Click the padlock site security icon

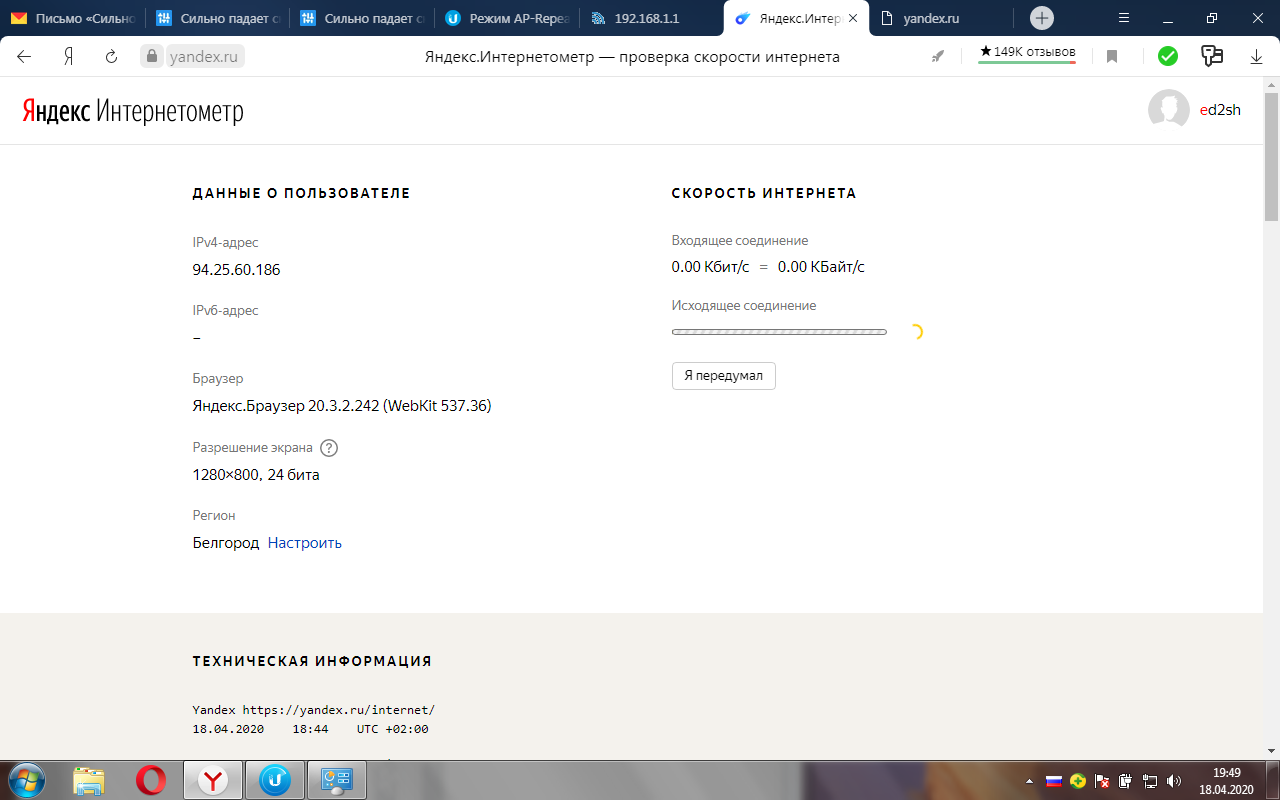153,57
